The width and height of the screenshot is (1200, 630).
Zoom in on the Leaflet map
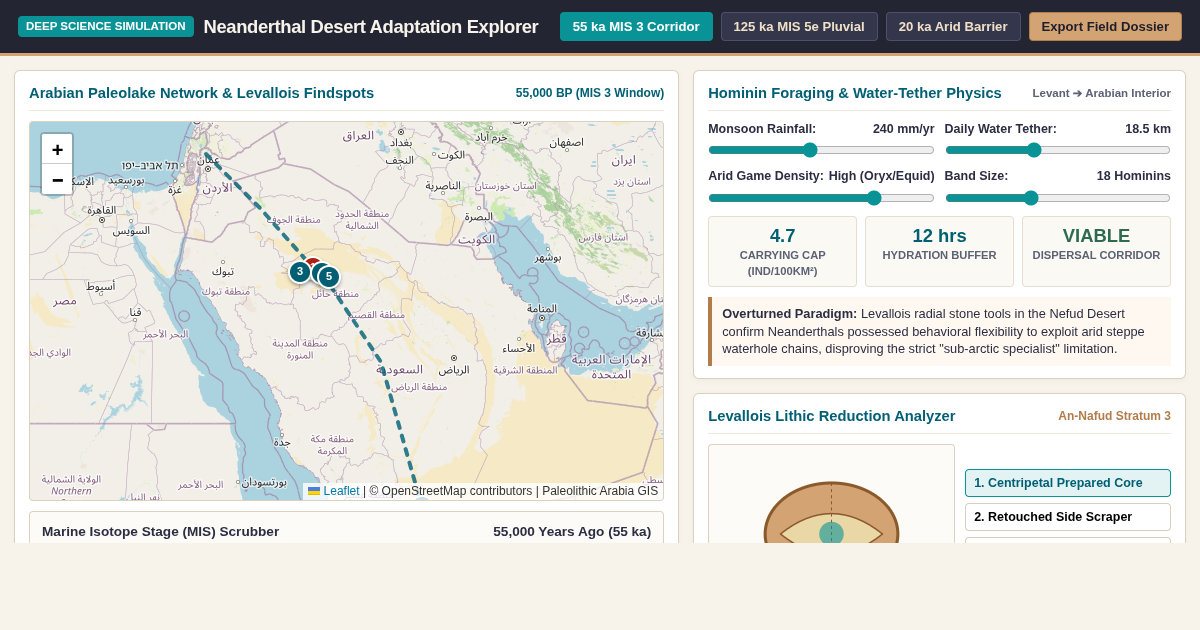57,150
